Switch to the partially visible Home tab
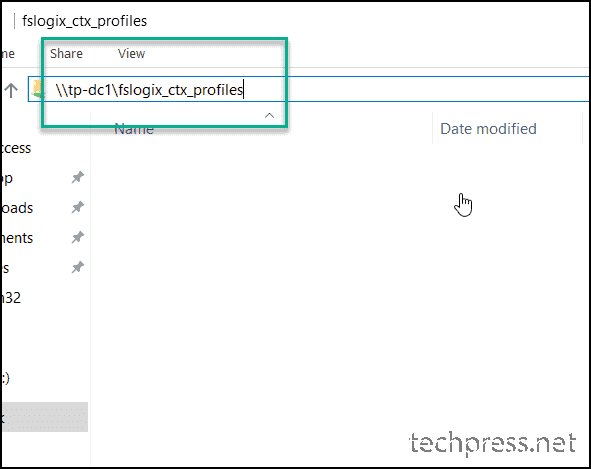 (x=8, y=54)
